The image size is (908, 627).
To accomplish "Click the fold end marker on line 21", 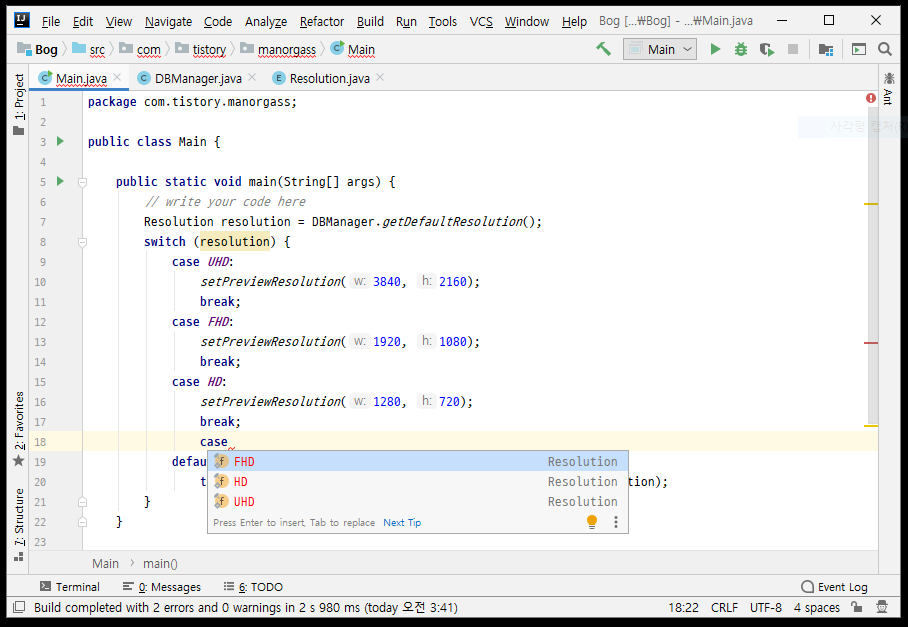I will tap(82, 502).
